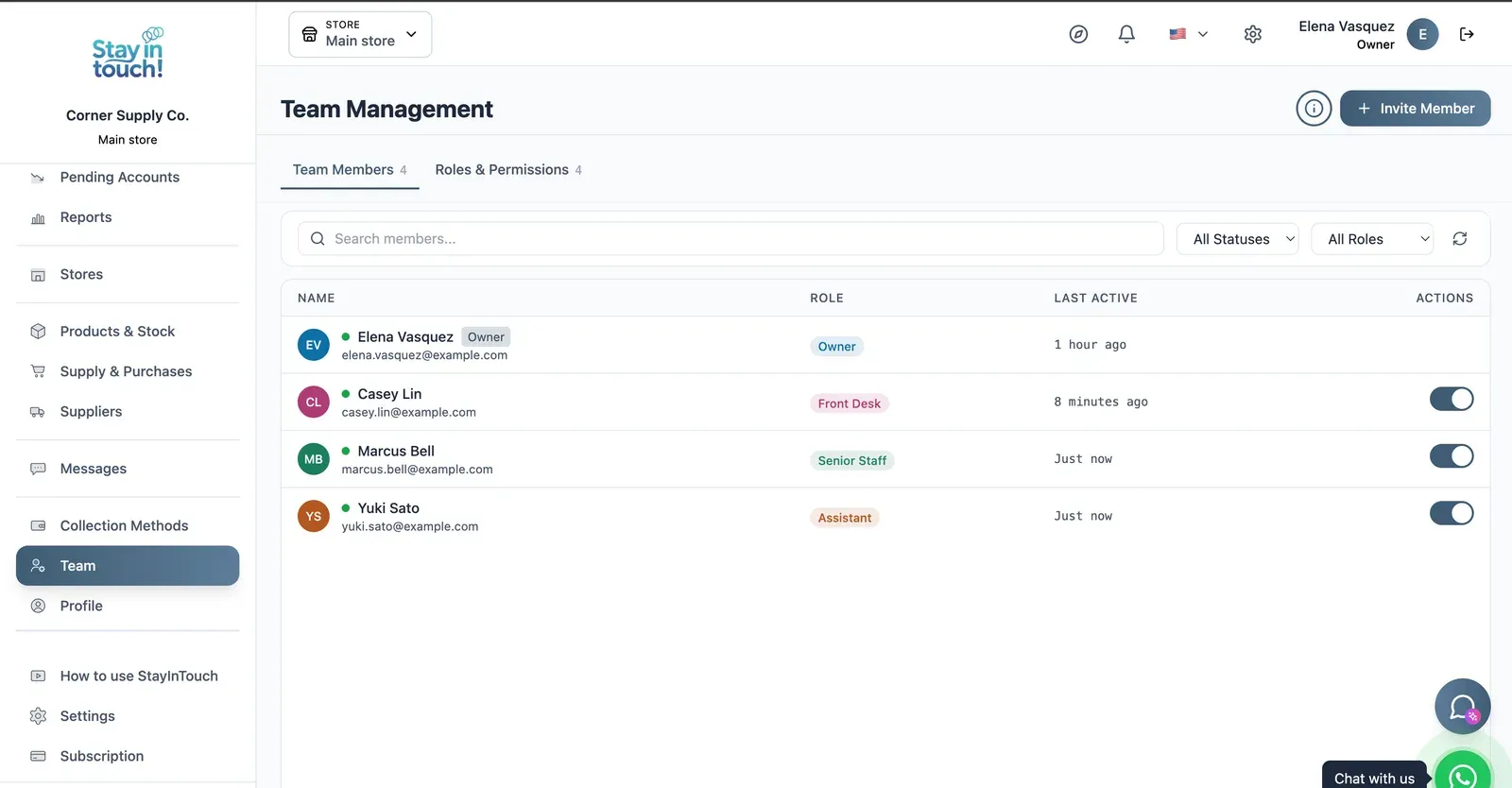Click the Chat with us label
The height and width of the screenshot is (788, 1512).
pyautogui.click(x=1374, y=778)
